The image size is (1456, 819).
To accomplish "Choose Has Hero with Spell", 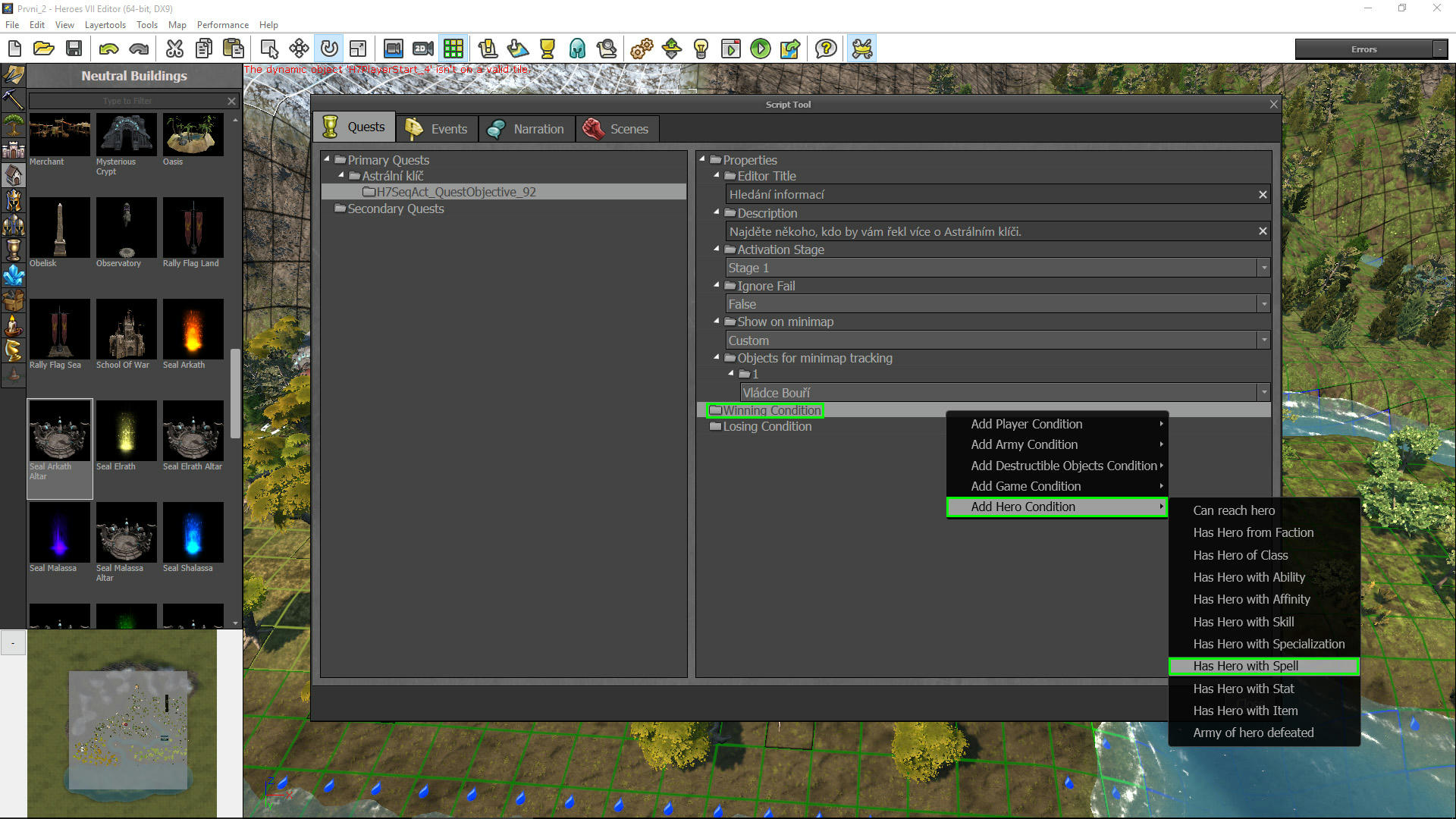I will click(x=1263, y=666).
